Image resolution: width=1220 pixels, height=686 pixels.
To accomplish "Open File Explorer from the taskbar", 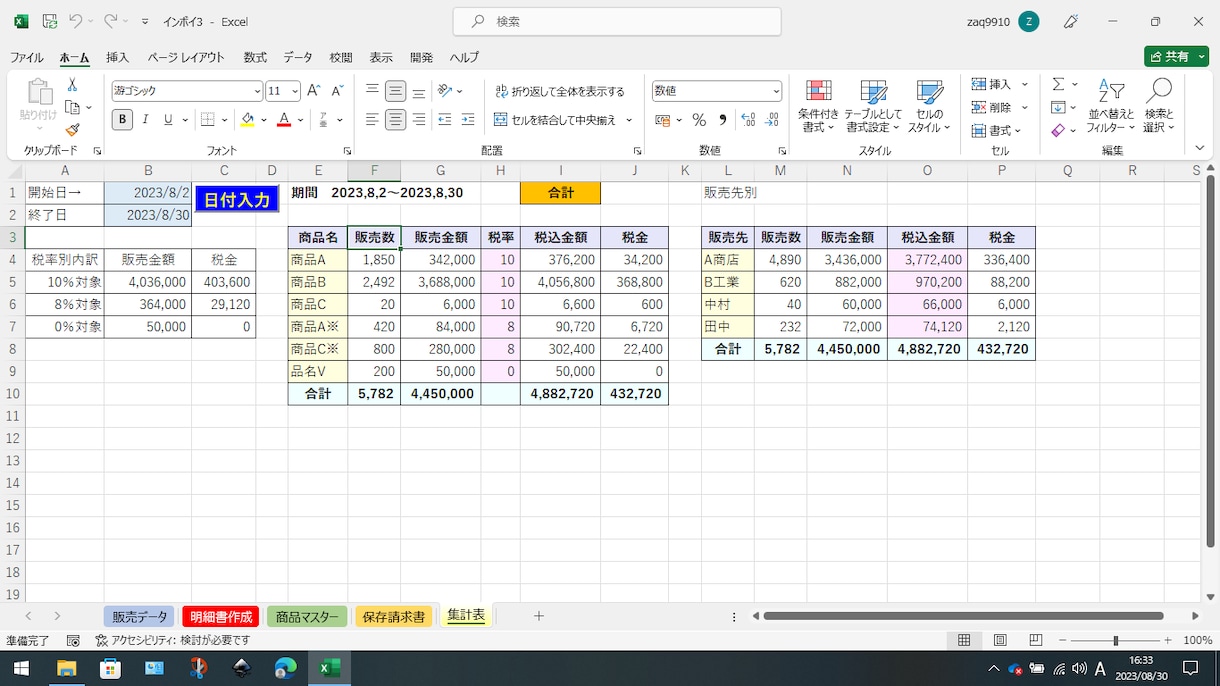I will tap(67, 668).
